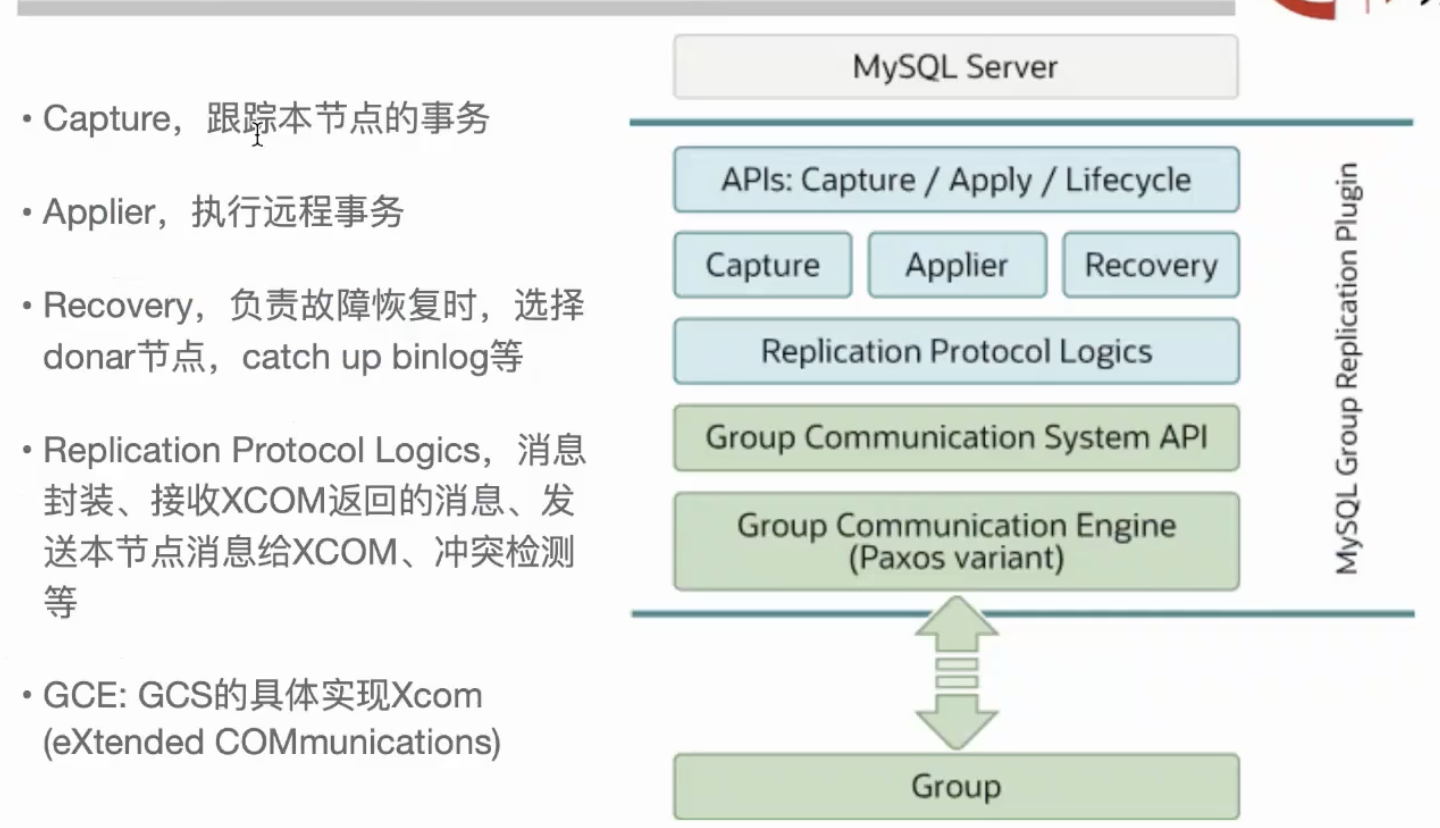
Task: Click the Group box at the bottom
Action: (956, 787)
